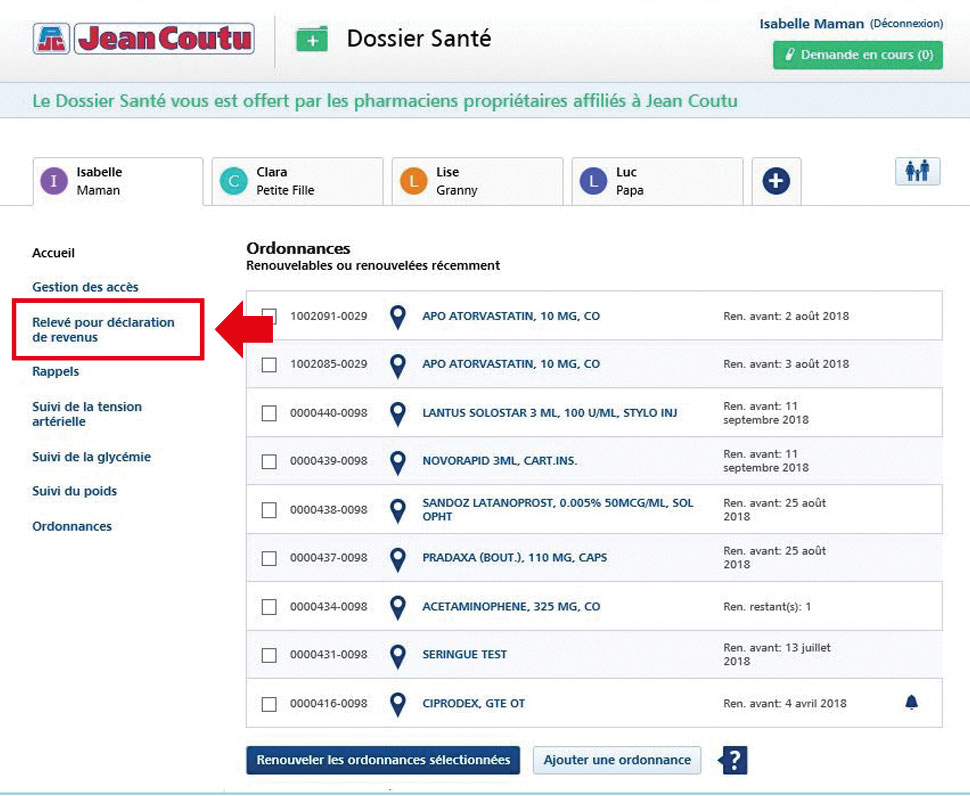970x796 pixels.
Task: Open the Seringue Test link
Action: click(465, 655)
